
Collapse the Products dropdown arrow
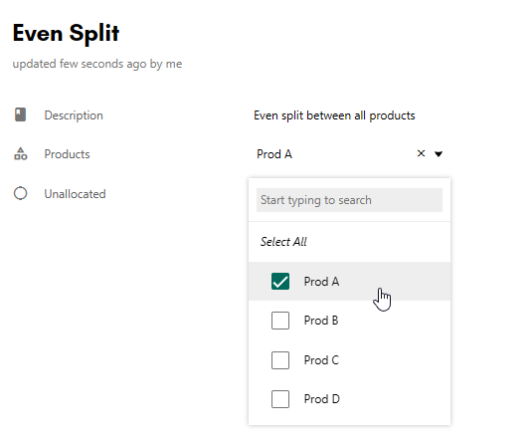click(x=438, y=154)
